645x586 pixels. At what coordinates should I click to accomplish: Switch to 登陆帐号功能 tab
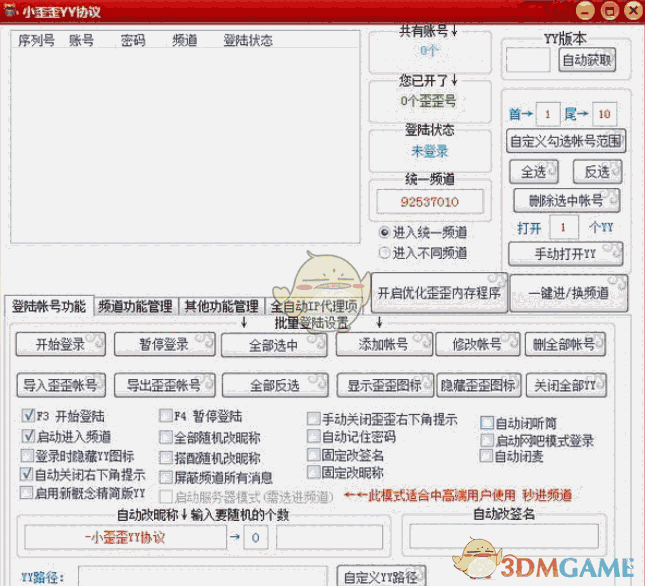(49, 306)
